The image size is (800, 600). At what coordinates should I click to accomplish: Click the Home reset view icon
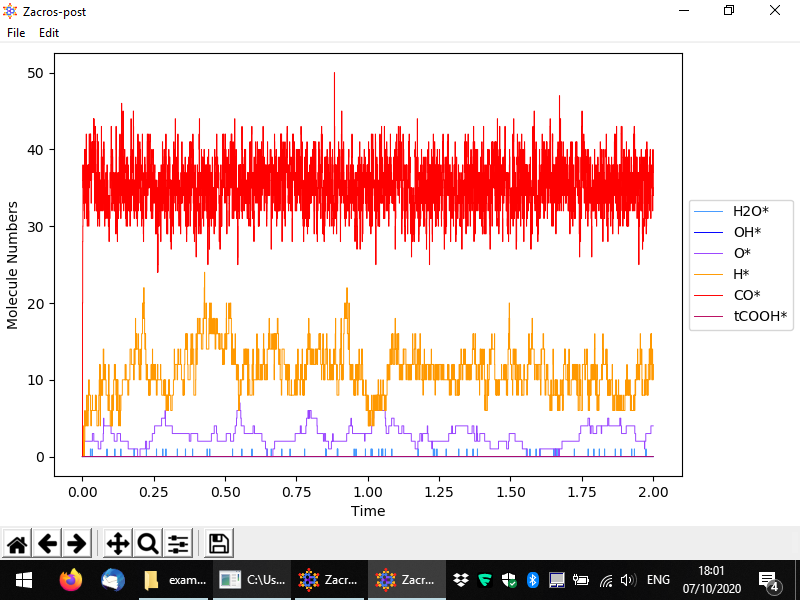point(17,544)
